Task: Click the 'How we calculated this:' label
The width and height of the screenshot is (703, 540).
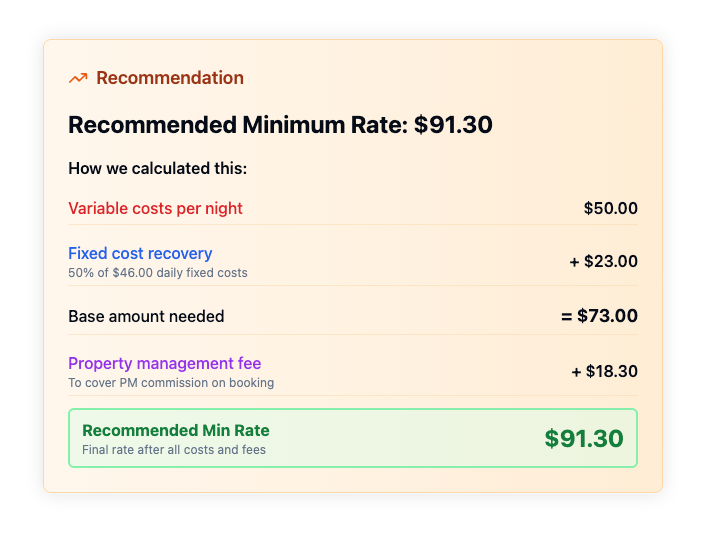Action: point(157,169)
